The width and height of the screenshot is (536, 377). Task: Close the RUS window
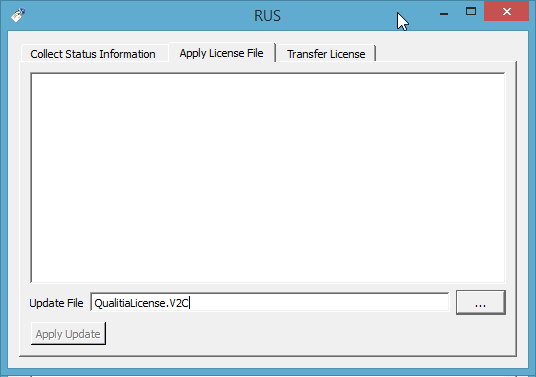[x=507, y=12]
